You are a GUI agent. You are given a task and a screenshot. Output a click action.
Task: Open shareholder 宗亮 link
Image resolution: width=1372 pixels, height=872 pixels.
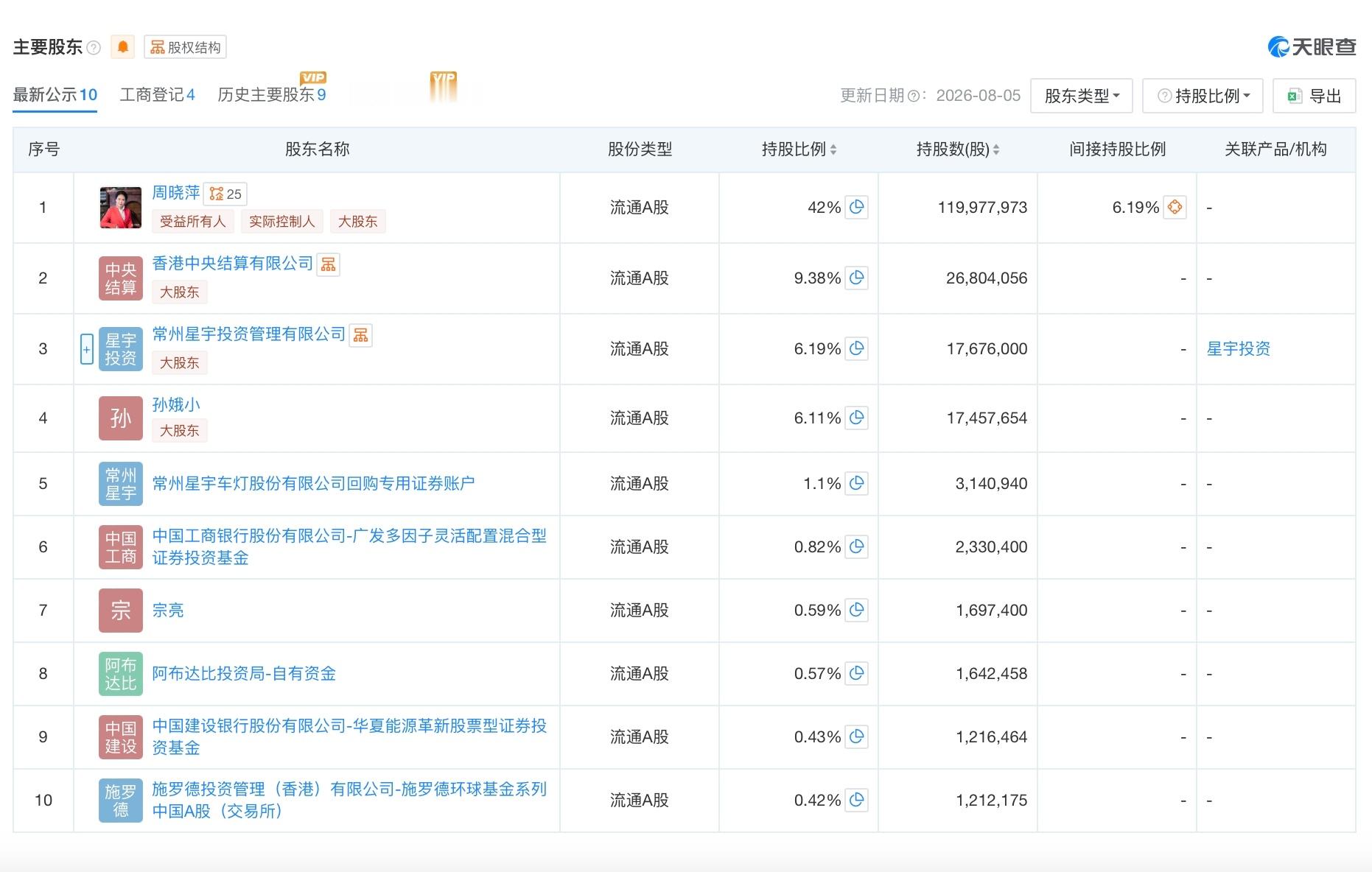[x=168, y=610]
